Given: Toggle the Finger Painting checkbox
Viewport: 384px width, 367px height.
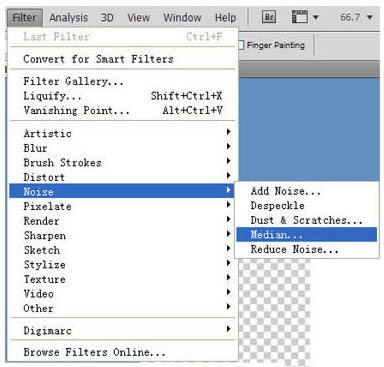Looking at the screenshot, I should [x=241, y=45].
